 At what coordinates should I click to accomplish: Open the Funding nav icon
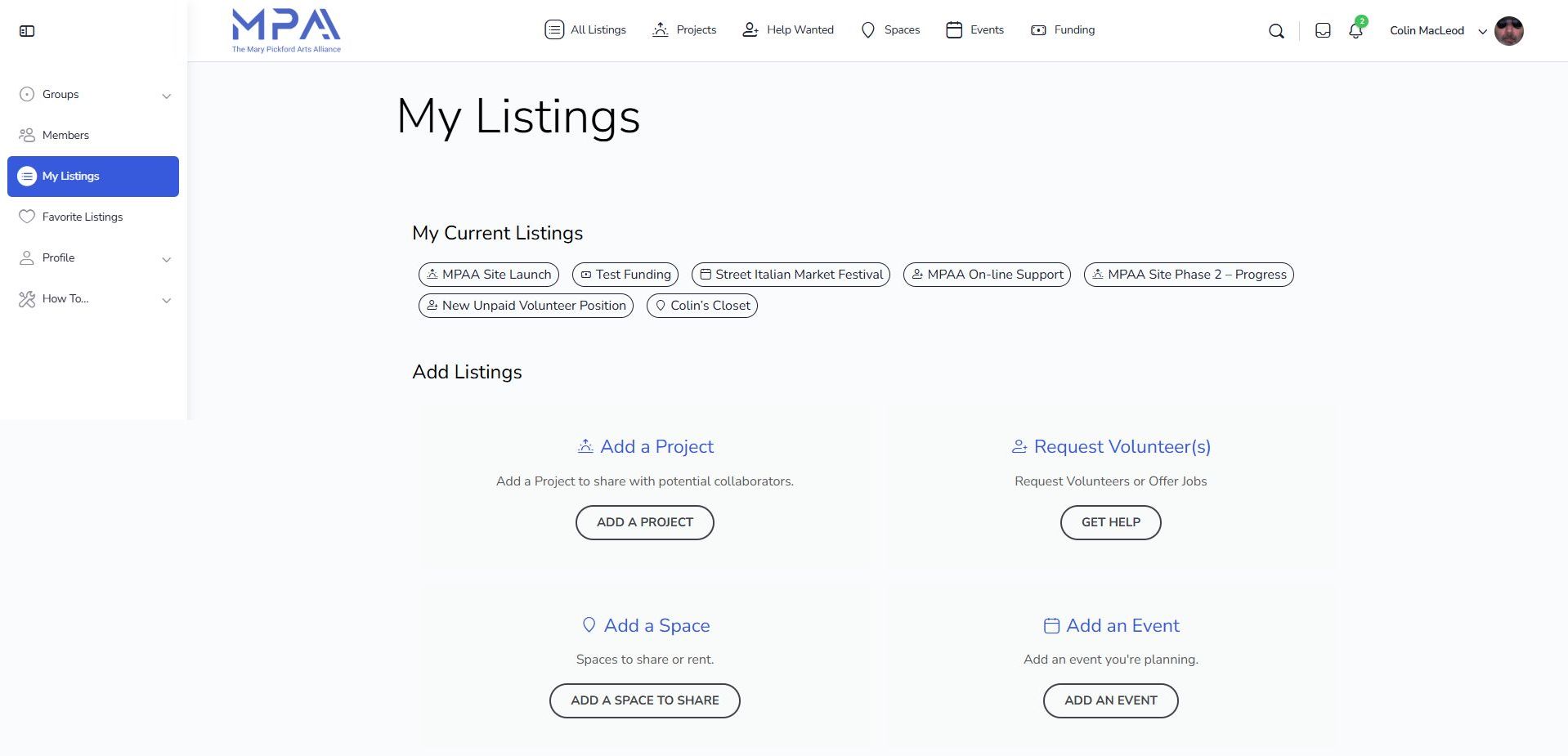1038,30
